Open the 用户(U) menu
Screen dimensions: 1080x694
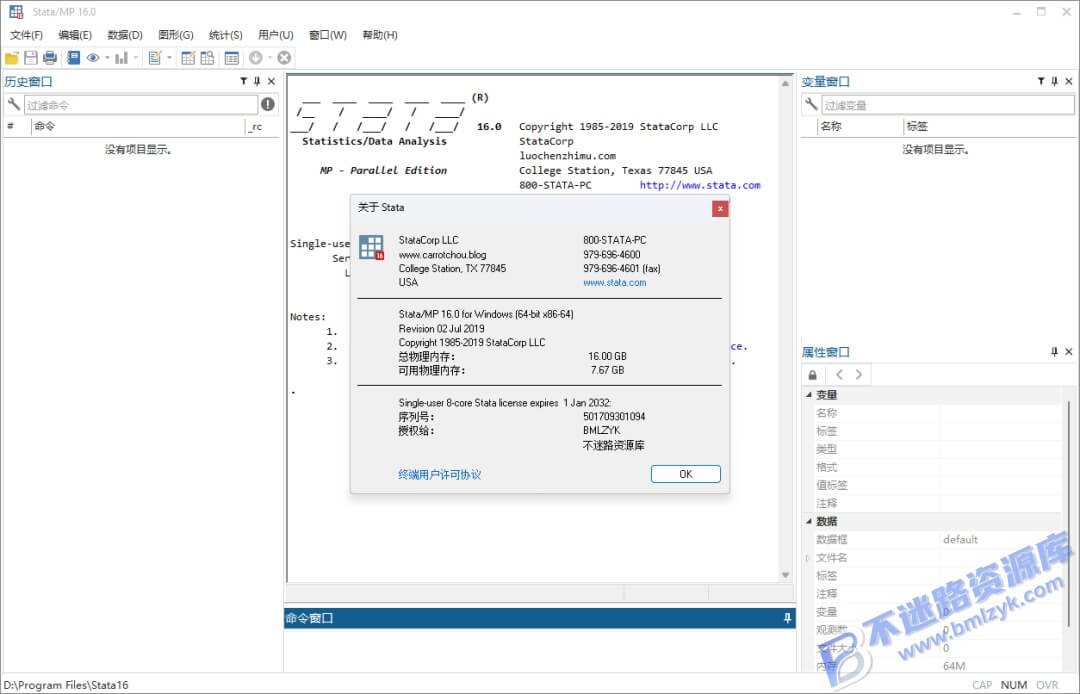[276, 35]
